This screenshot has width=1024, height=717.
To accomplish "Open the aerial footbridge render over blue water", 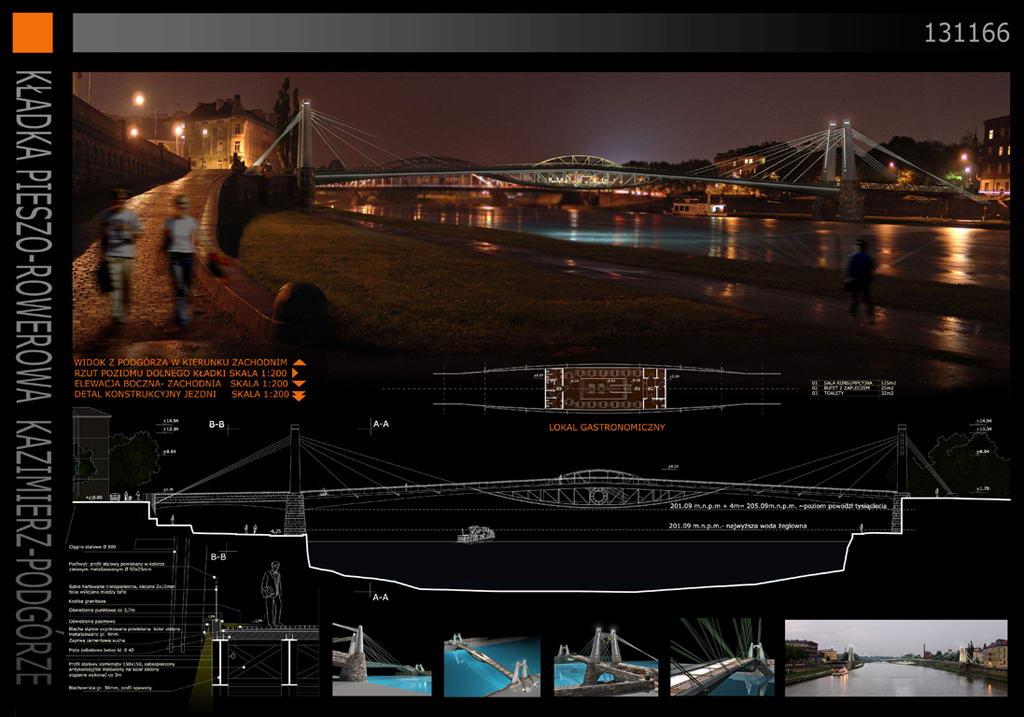I will [x=491, y=661].
